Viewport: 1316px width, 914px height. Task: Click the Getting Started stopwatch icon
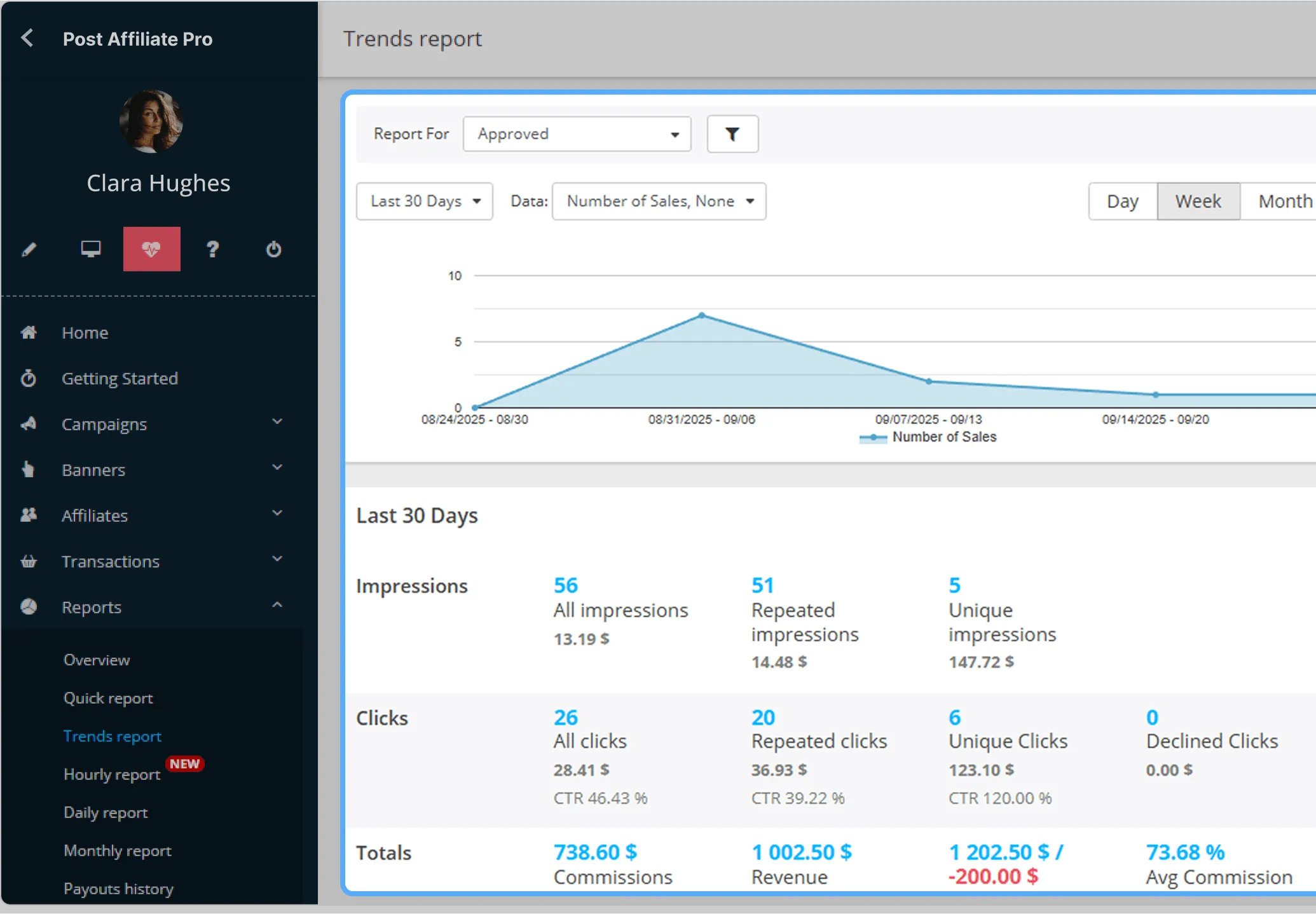pyautogui.click(x=29, y=378)
